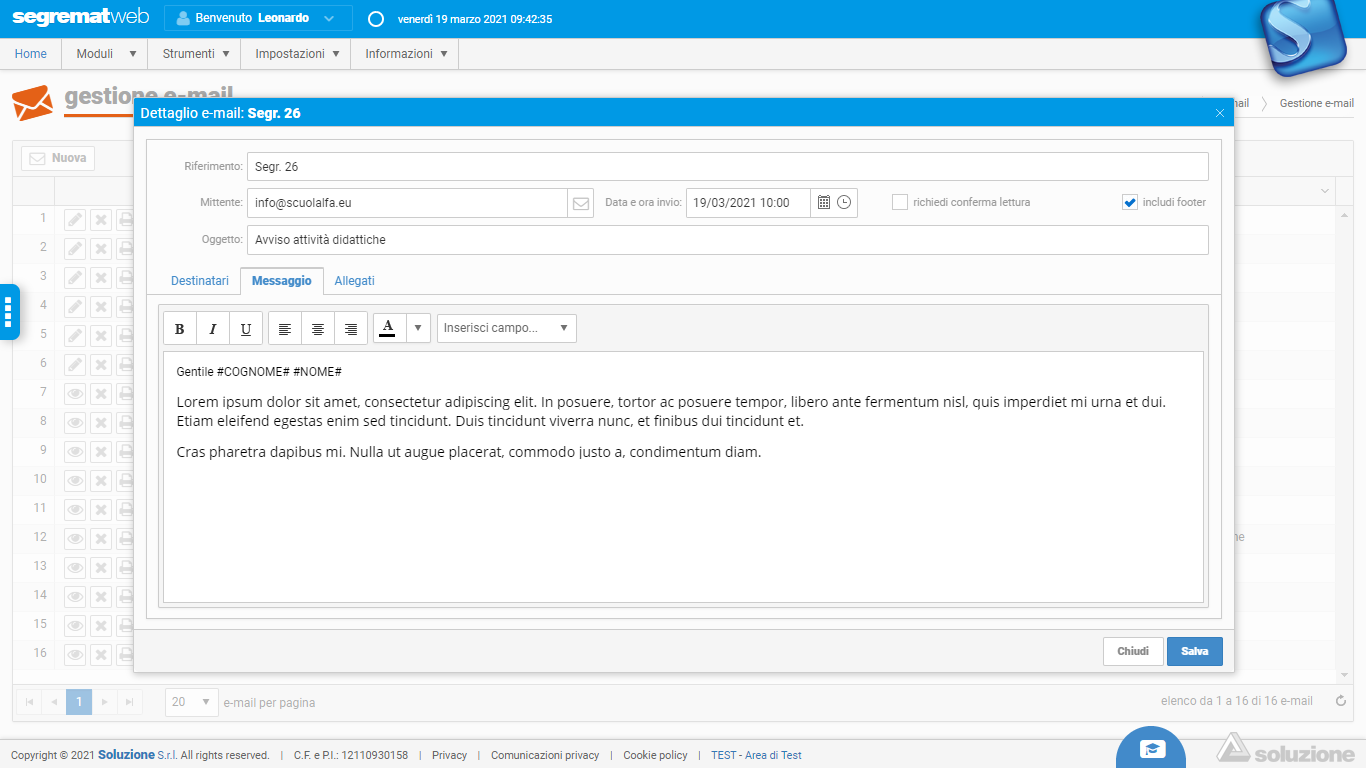
Task: Click into the Oggetto text field
Action: [727, 240]
